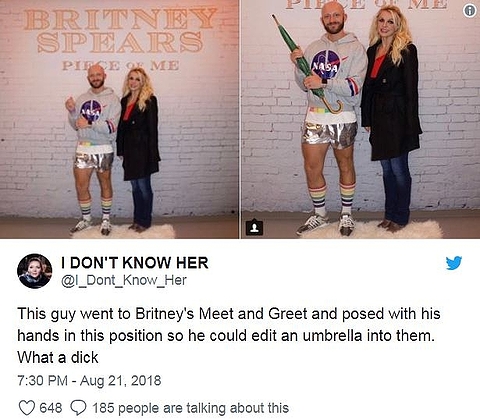
Task: Open the I DON'T KNOW HER profile avatar
Action: pos(35,271)
